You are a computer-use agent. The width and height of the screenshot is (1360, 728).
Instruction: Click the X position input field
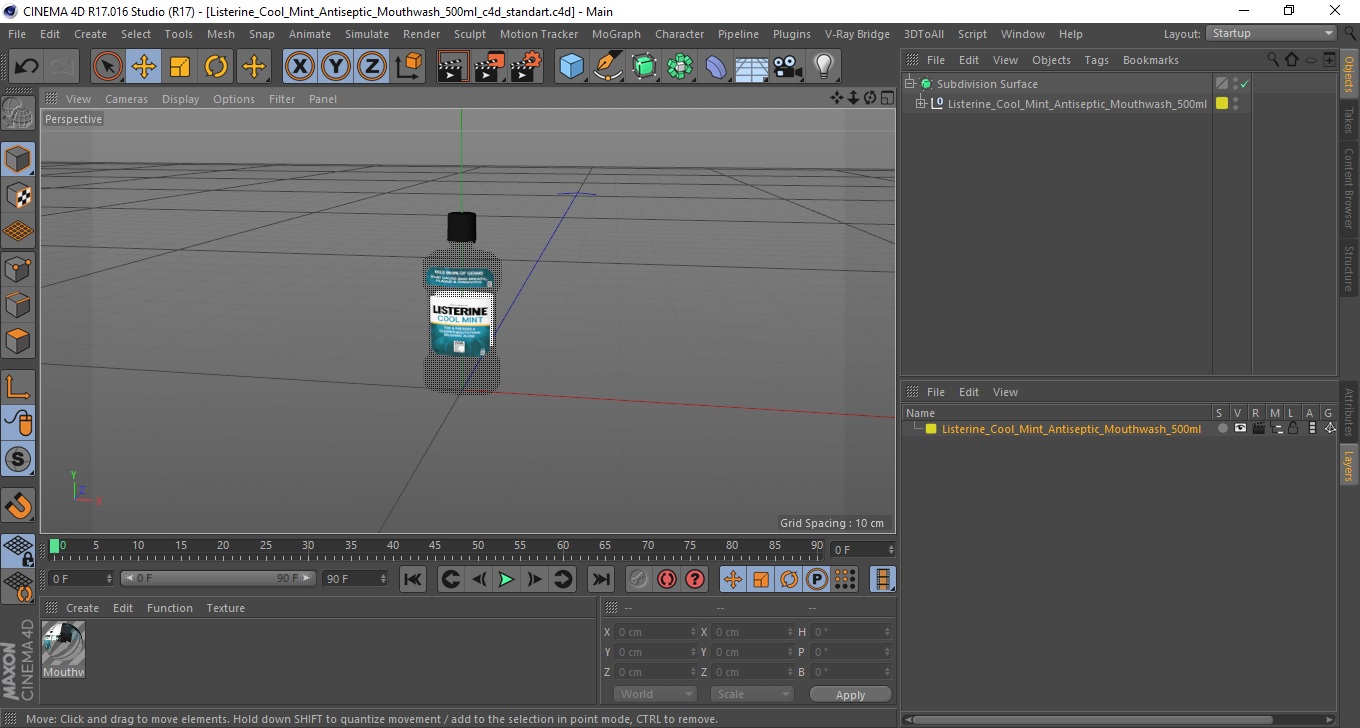(655, 632)
